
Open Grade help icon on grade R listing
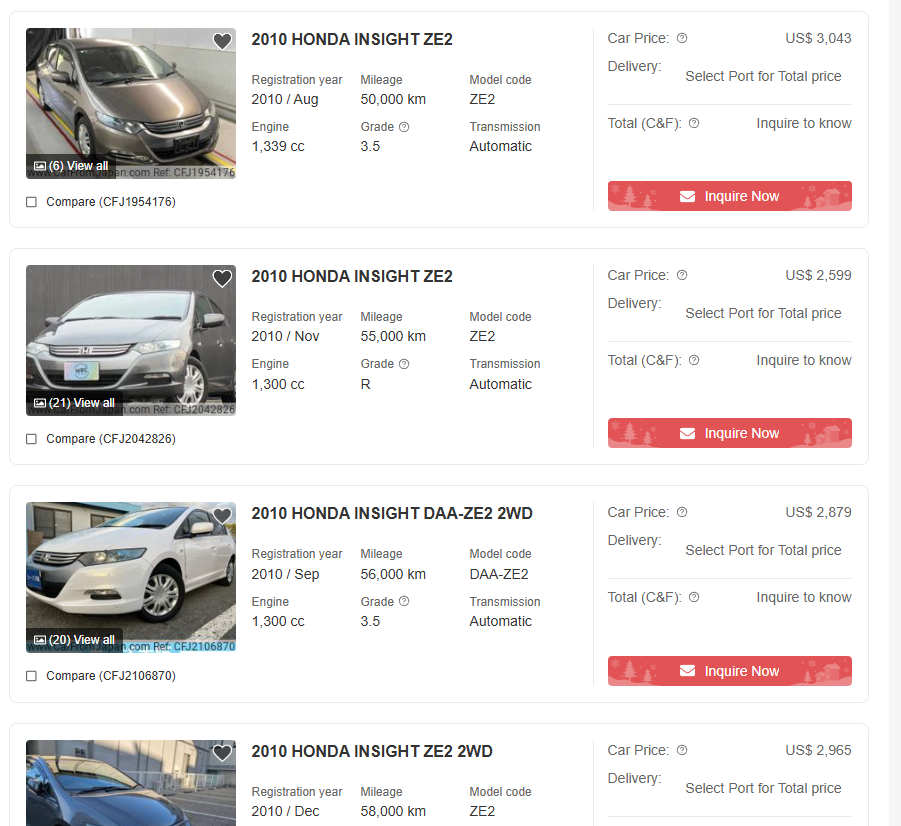point(404,364)
